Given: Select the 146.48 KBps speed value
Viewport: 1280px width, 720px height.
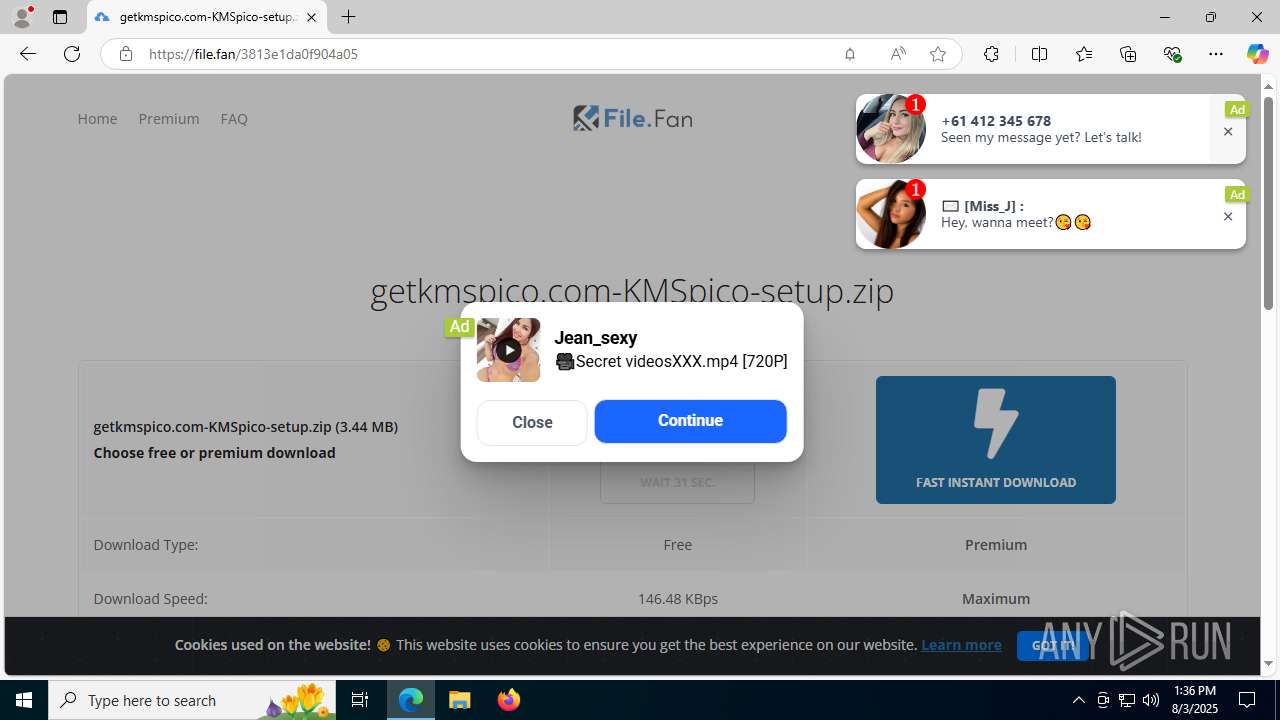Looking at the screenshot, I should point(677,599).
